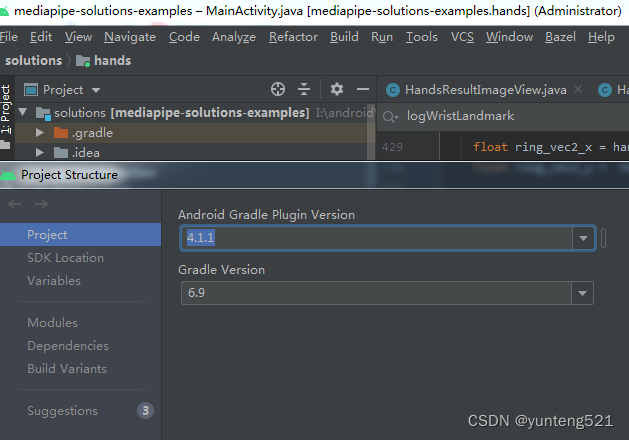Select Build Variants in sidebar

pos(67,368)
